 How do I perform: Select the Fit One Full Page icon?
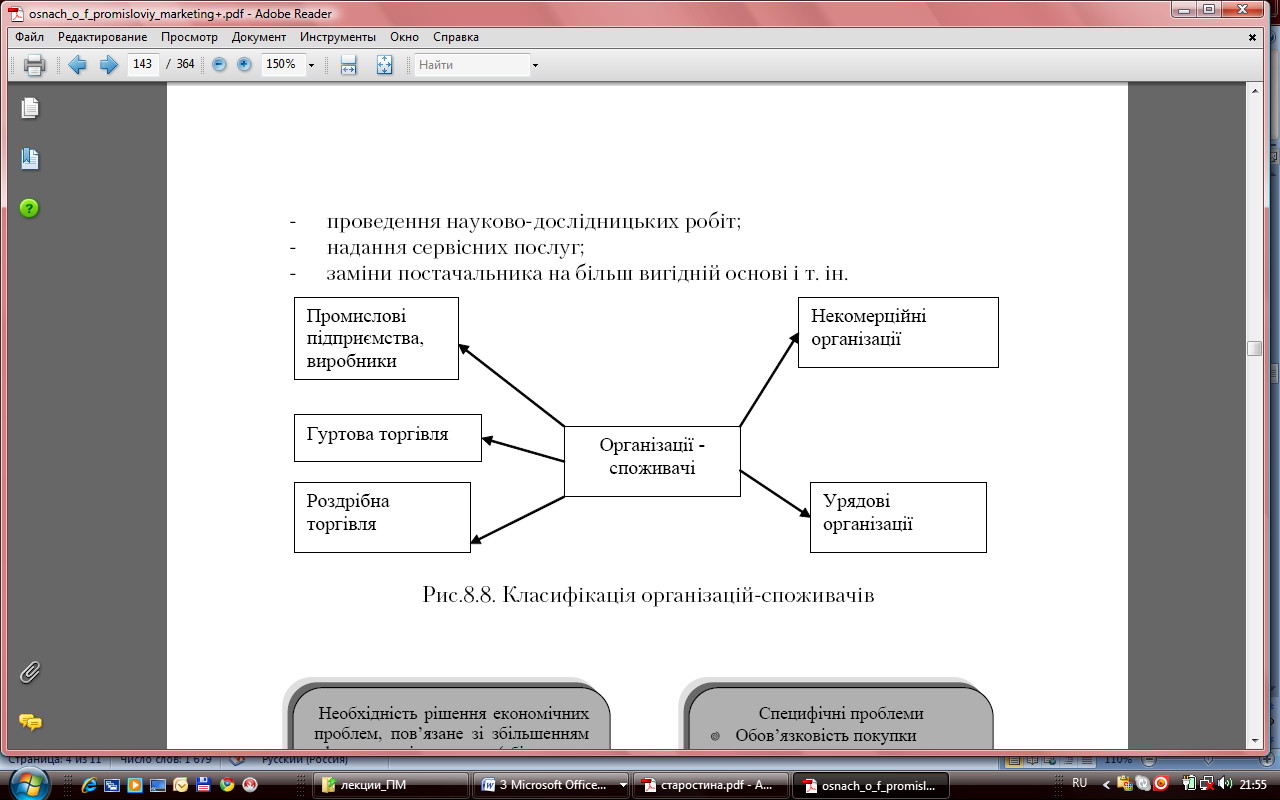tap(385, 65)
